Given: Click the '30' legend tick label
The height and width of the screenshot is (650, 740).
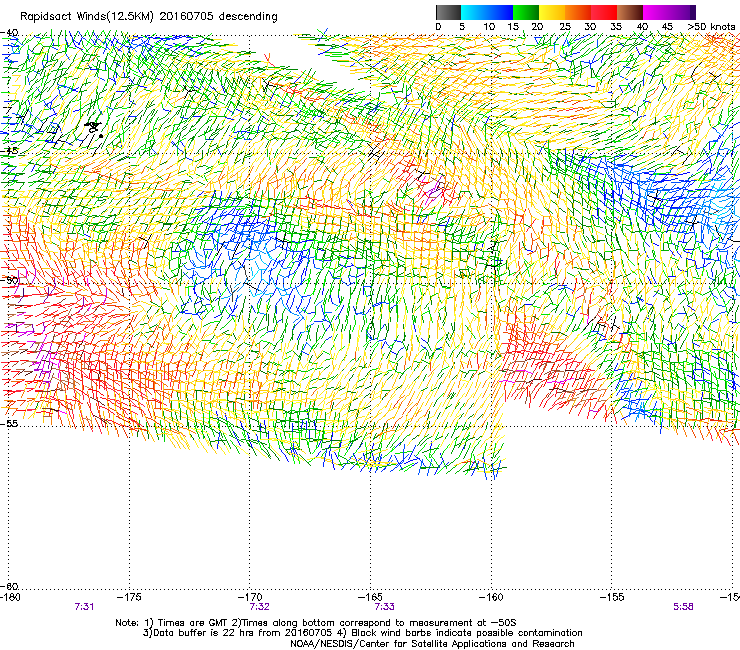Looking at the screenshot, I should pos(590,27).
